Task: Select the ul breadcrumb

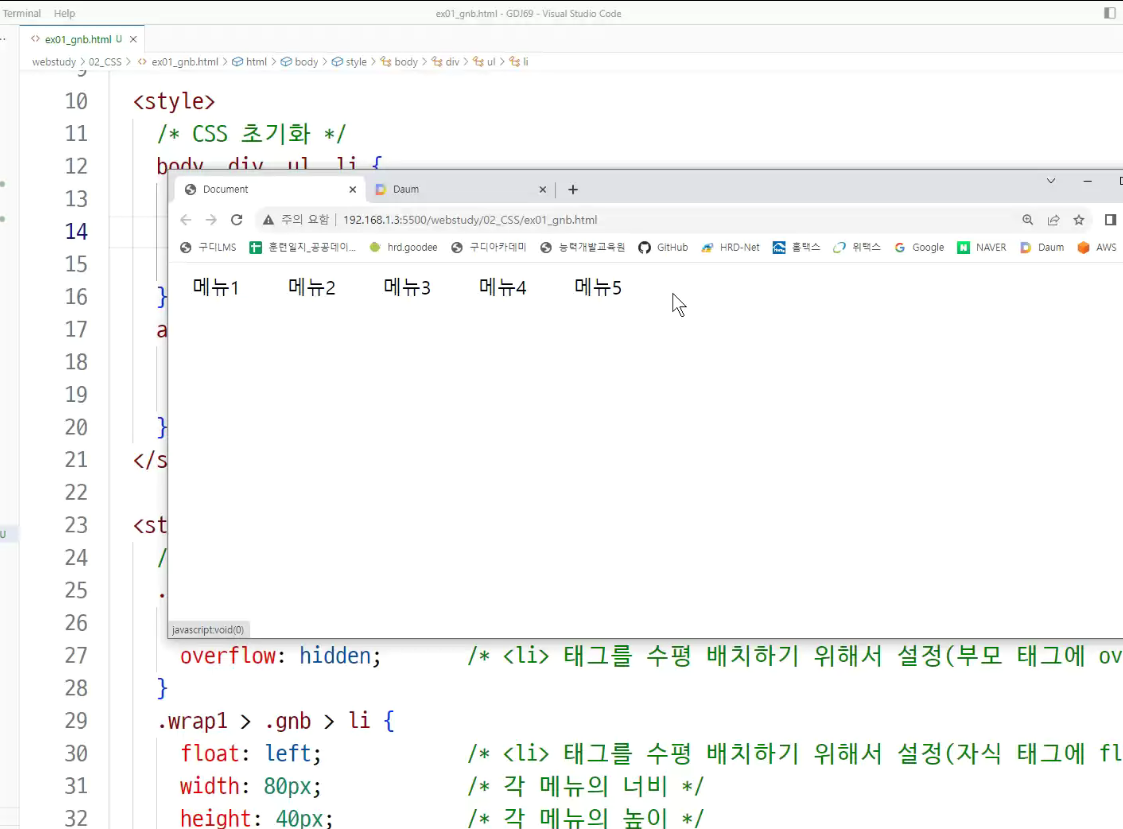Action: (x=484, y=62)
